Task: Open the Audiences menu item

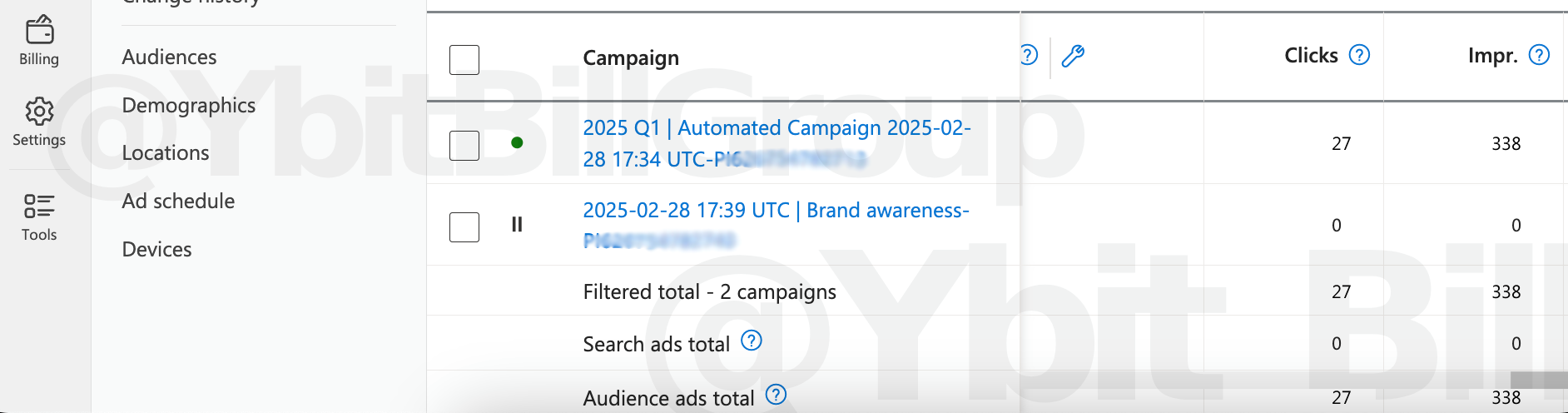Action: [169, 57]
